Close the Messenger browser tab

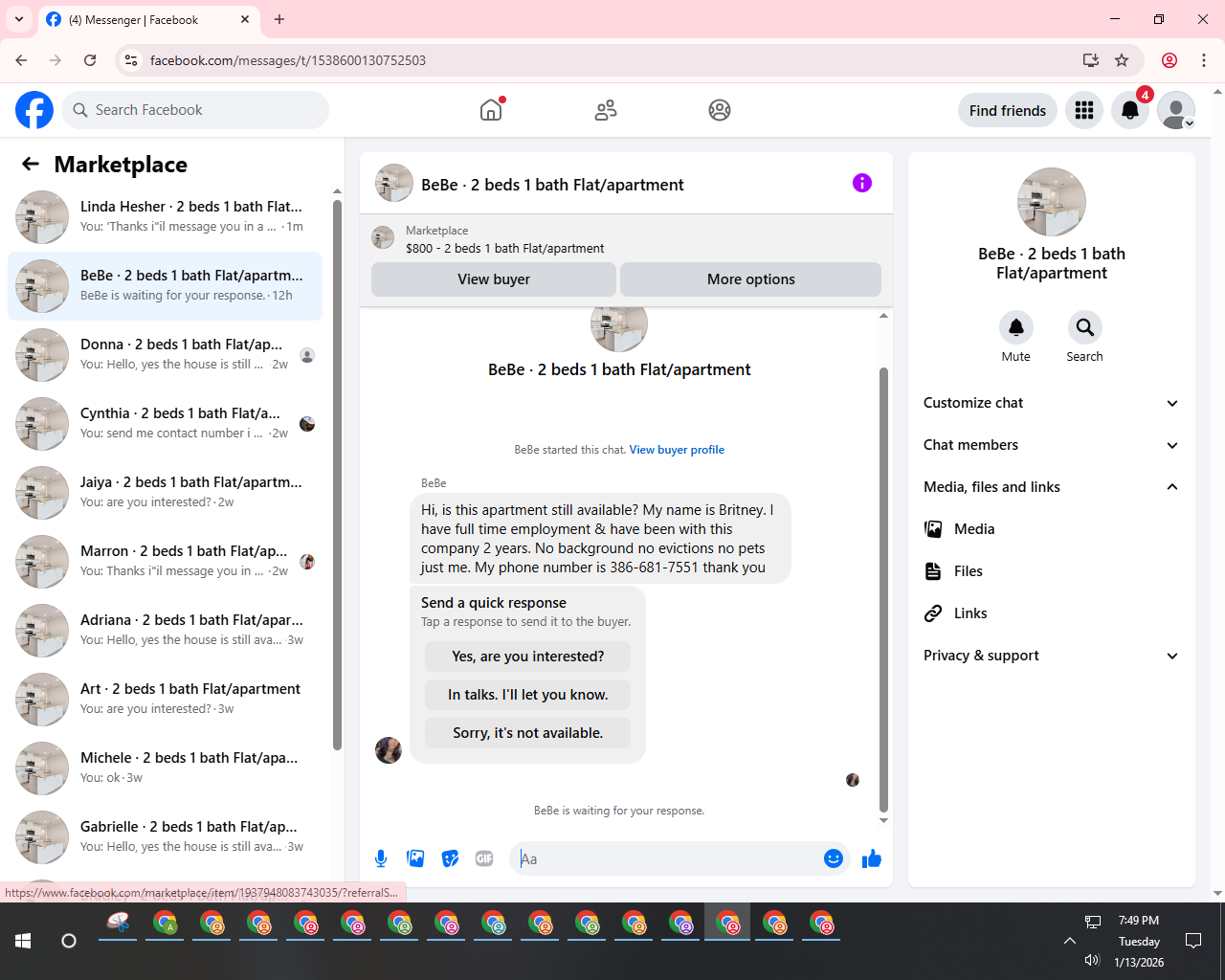(x=245, y=19)
